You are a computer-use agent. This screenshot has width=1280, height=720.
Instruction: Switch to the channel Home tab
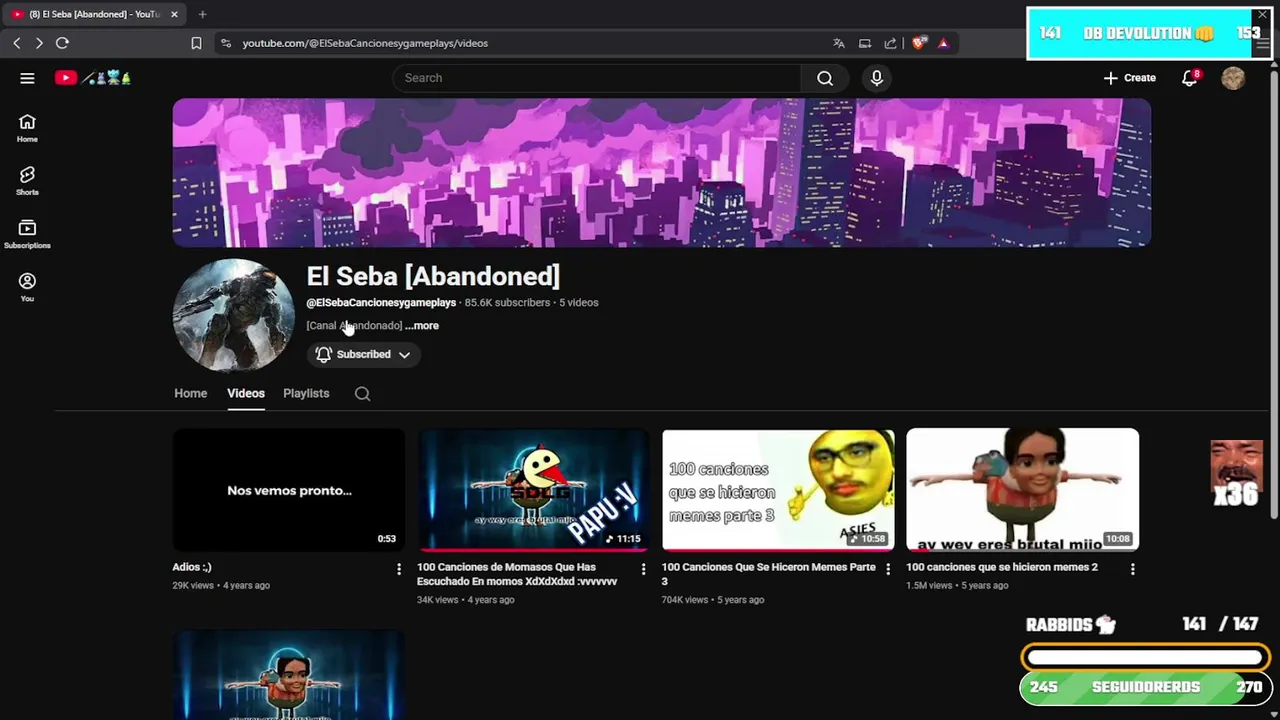click(190, 393)
